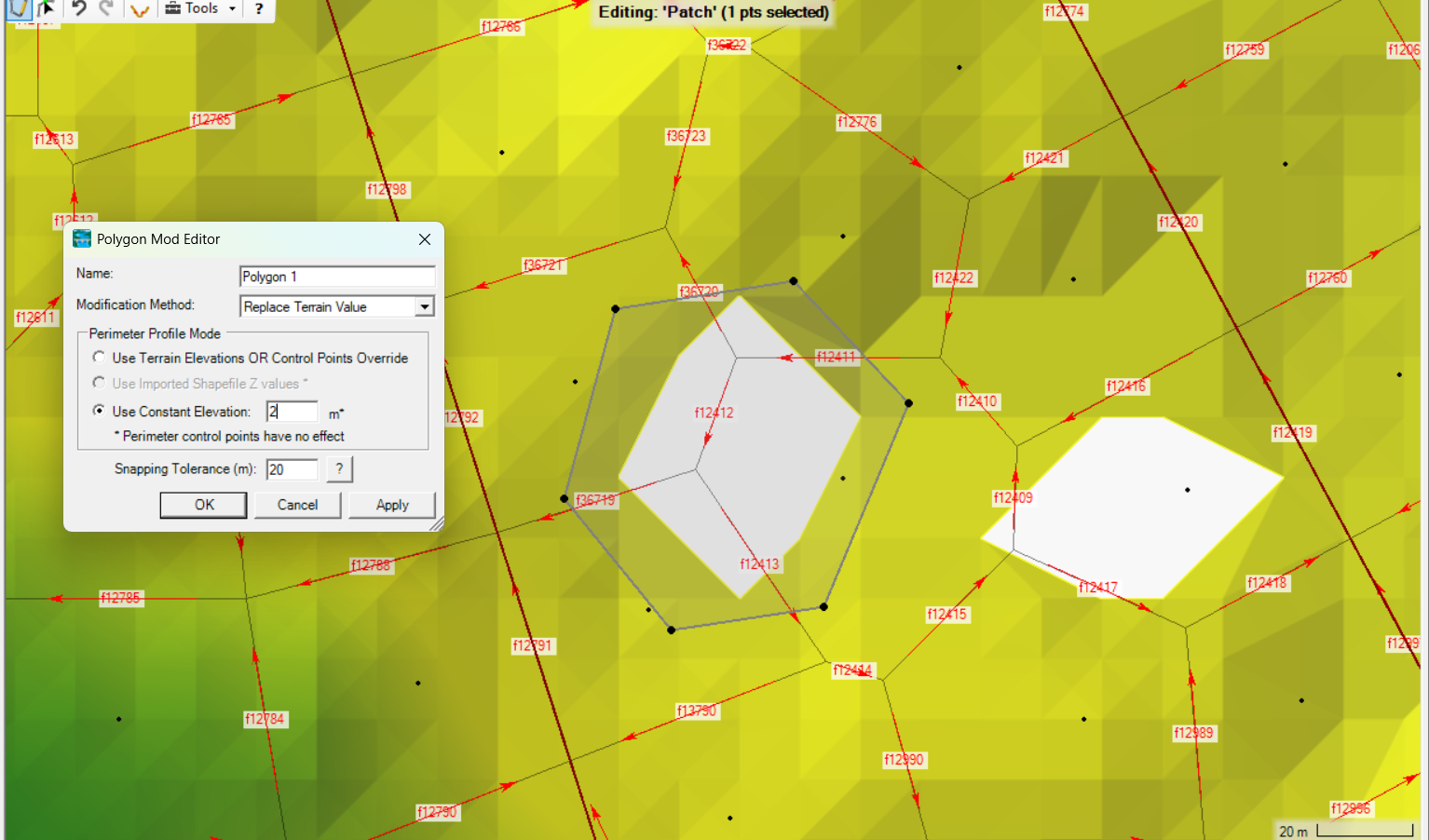
Task: Open the Modification Method dropdown
Action: [x=425, y=306]
